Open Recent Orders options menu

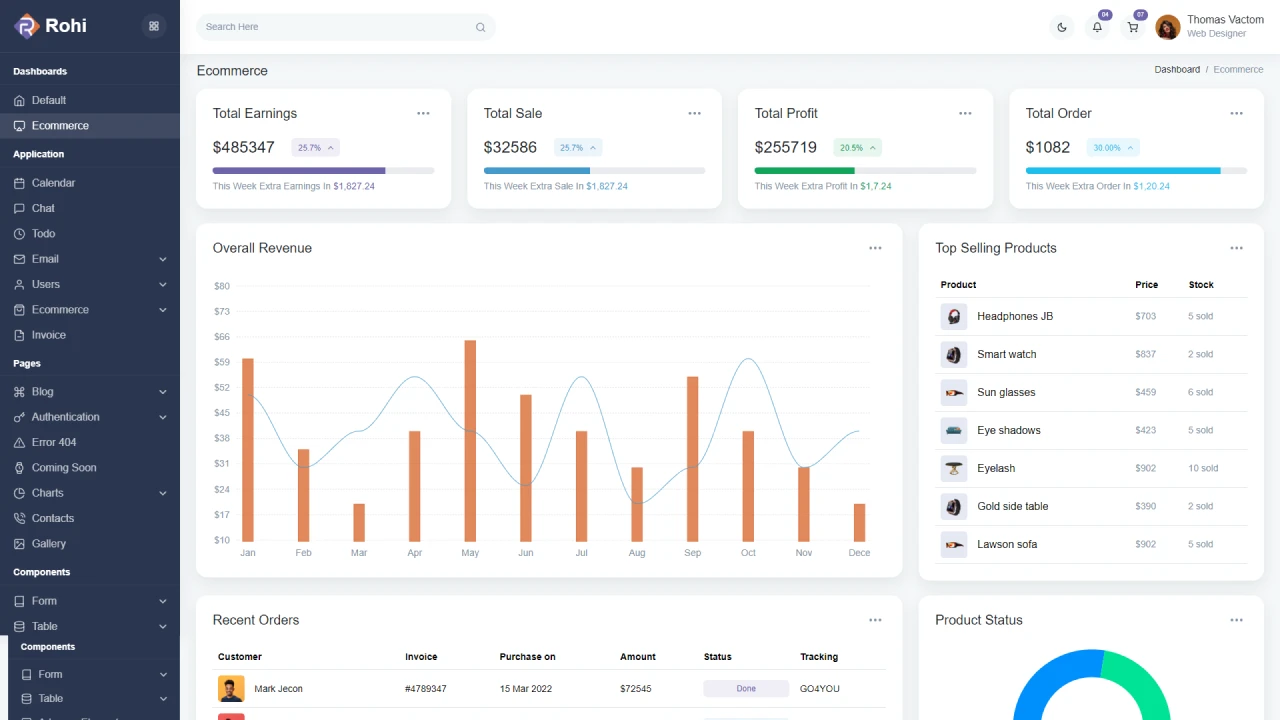click(x=875, y=620)
